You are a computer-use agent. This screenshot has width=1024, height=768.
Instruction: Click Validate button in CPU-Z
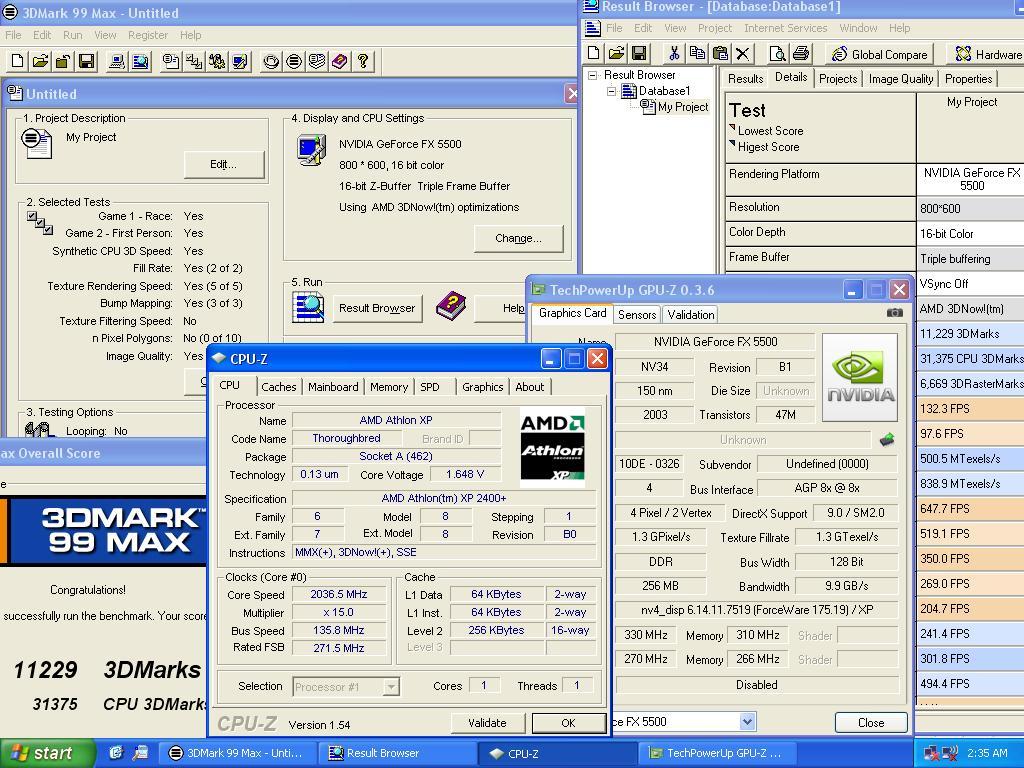click(487, 723)
